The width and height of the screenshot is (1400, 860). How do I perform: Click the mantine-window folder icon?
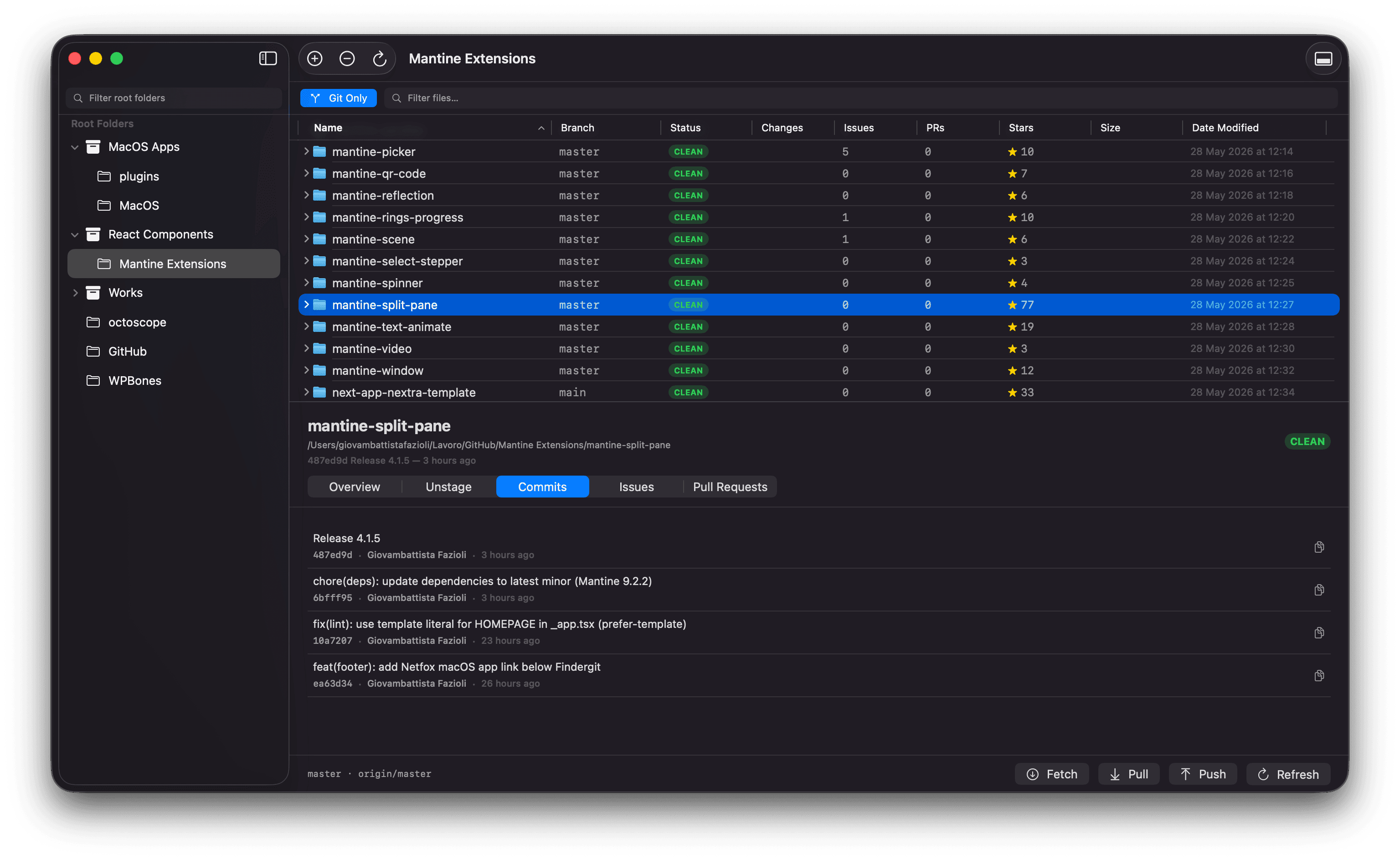pos(319,370)
